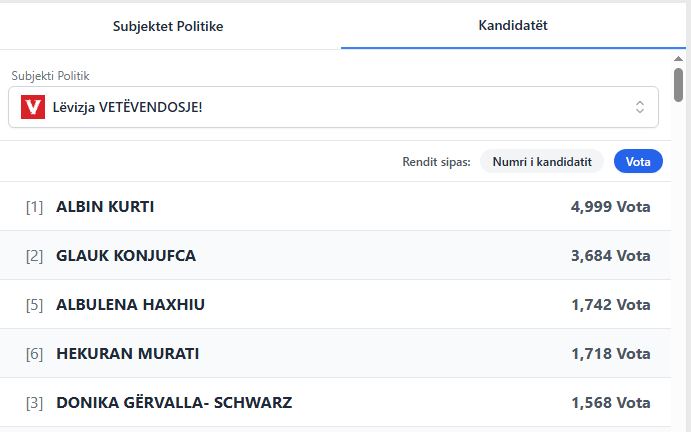The width and height of the screenshot is (691, 432).
Task: Click candidate number [5] label
Action: click(35, 305)
